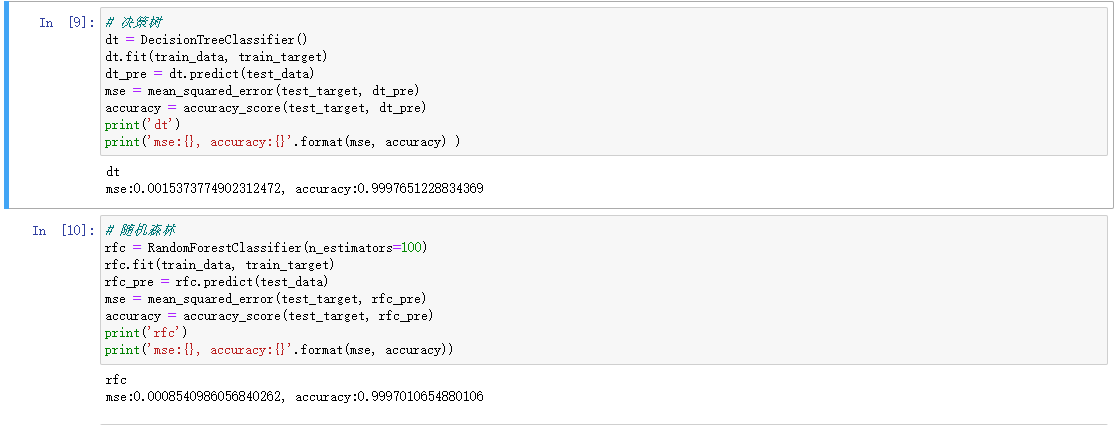The width and height of the screenshot is (1115, 425).
Task: Click the mean_squared_error line in decision tree cell
Action: click(254, 90)
